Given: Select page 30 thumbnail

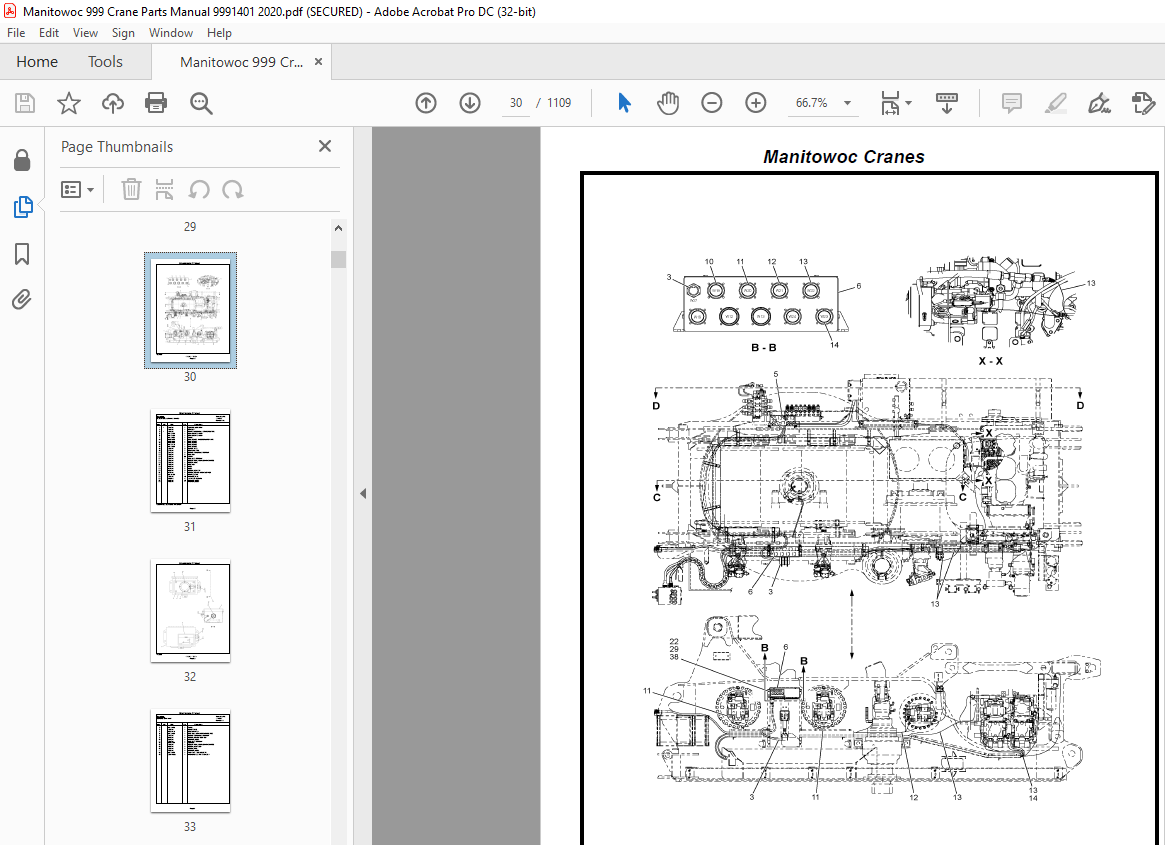Looking at the screenshot, I should [x=190, y=310].
